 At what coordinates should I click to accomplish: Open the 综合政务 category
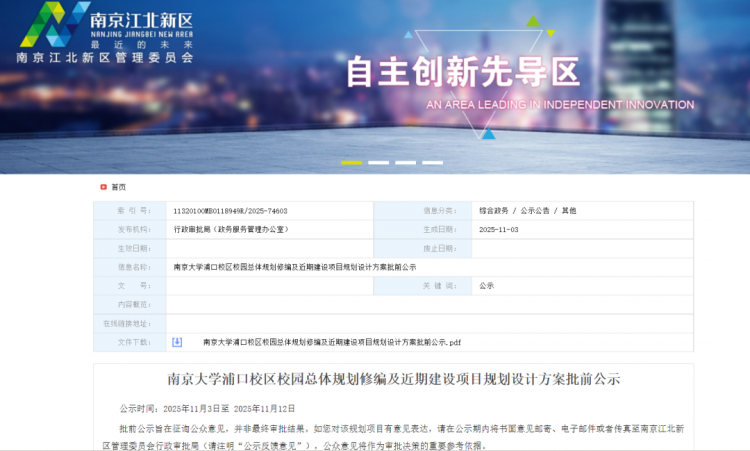tap(494, 211)
